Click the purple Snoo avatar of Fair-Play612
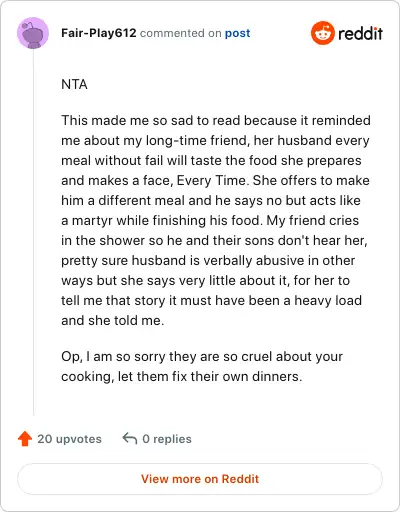 point(33,33)
